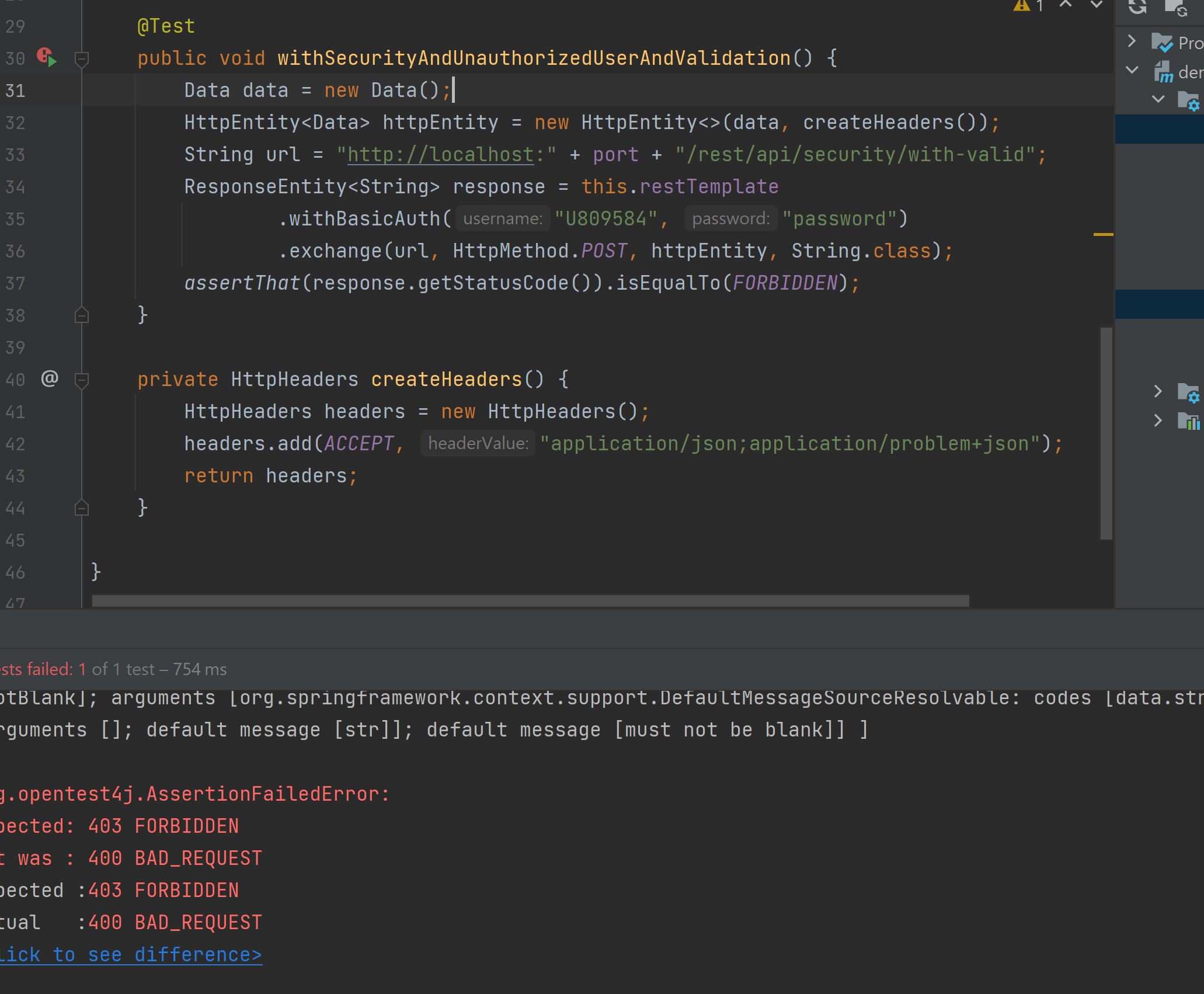
Task: Click the editor horizontal scrollbar thumb
Action: [x=530, y=601]
